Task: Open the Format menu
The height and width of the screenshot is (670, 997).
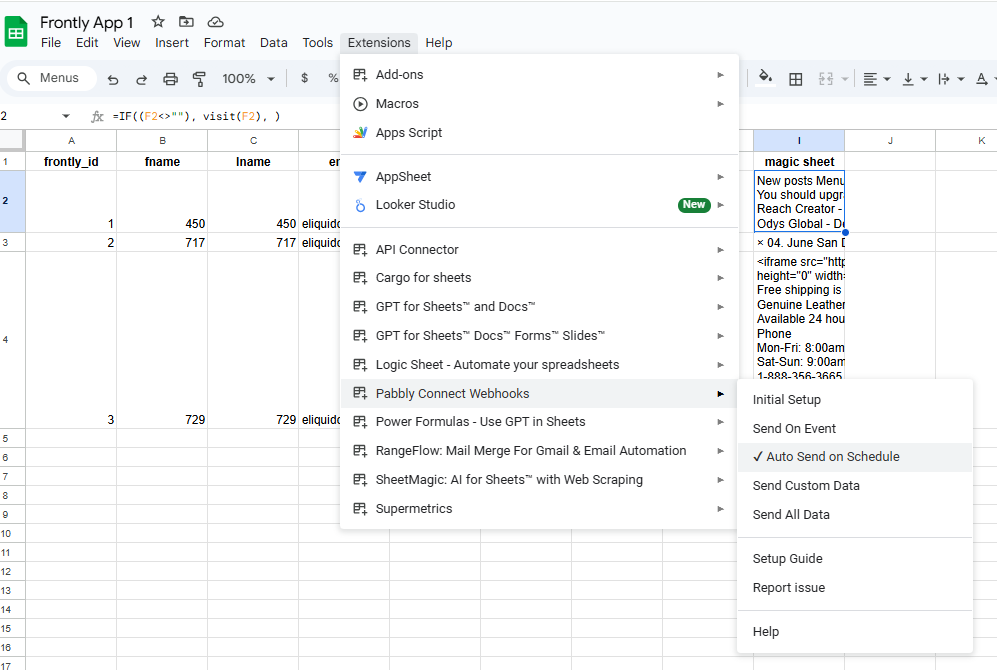Action: point(224,43)
